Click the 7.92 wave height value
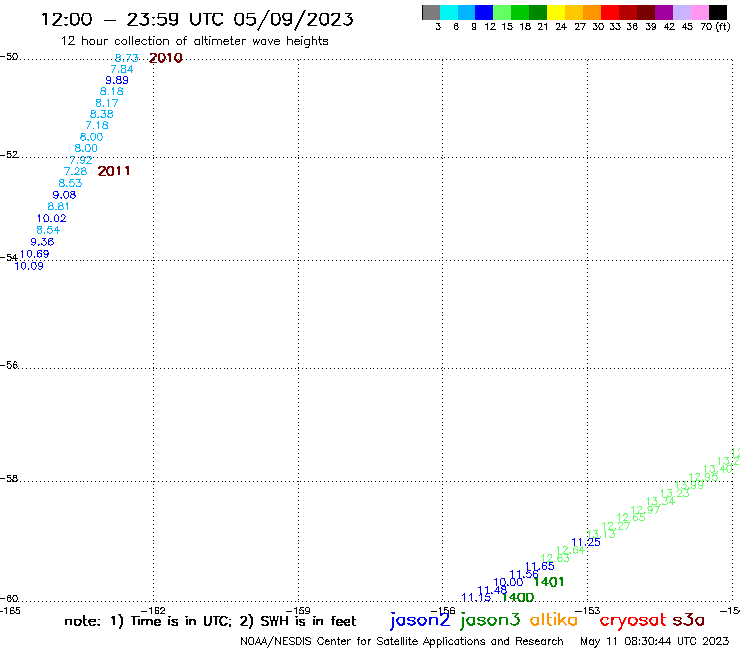This screenshot has width=740, height=650. coord(81,160)
